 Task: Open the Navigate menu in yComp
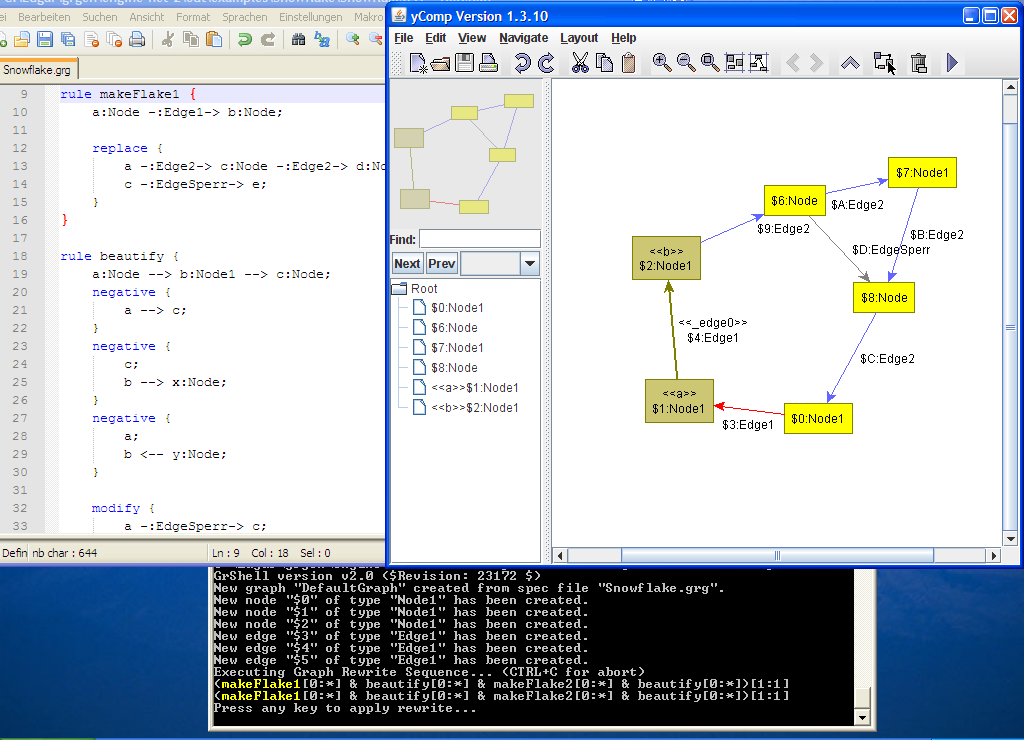[x=524, y=38]
